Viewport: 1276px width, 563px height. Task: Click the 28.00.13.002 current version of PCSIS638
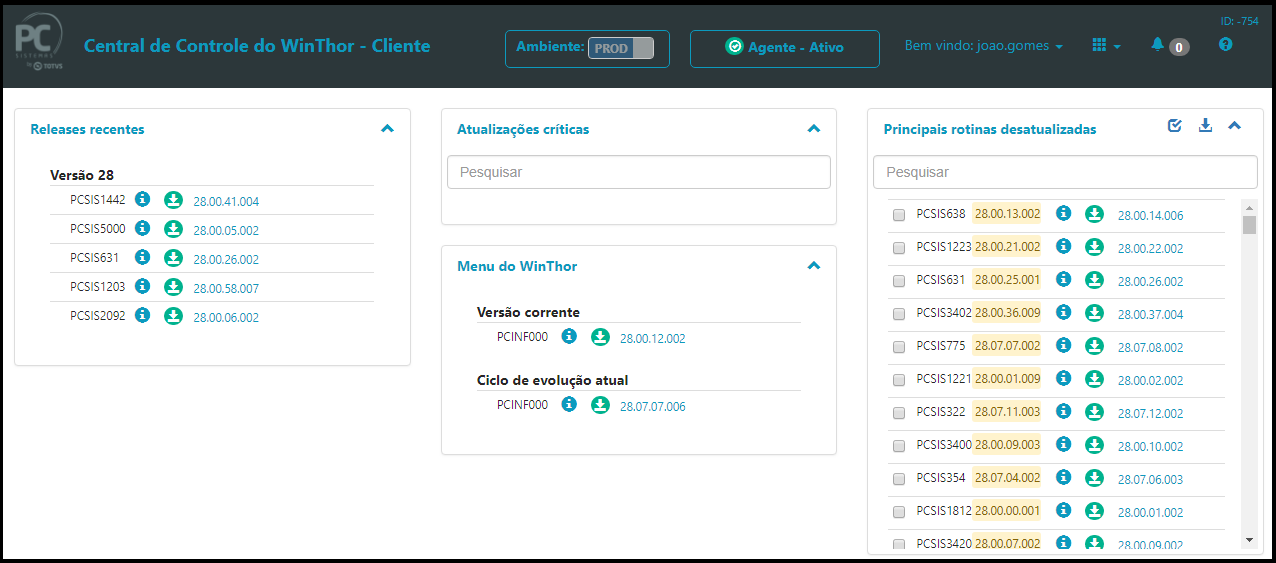pyautogui.click(x=1007, y=213)
